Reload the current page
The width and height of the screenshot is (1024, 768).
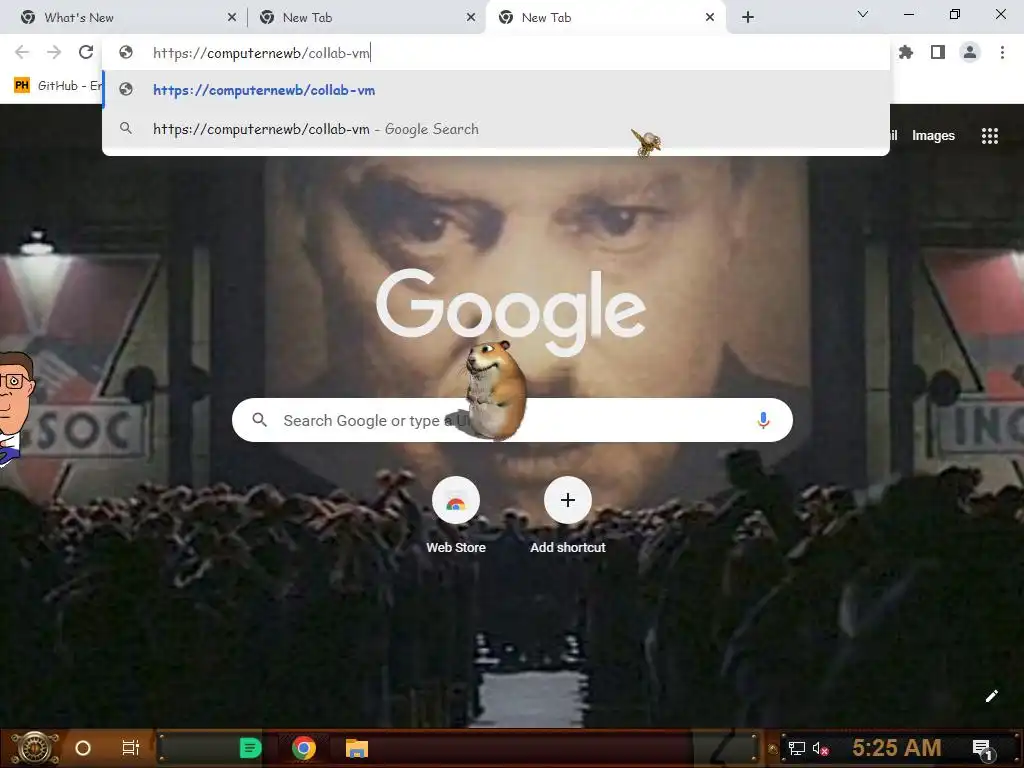pyautogui.click(x=86, y=52)
